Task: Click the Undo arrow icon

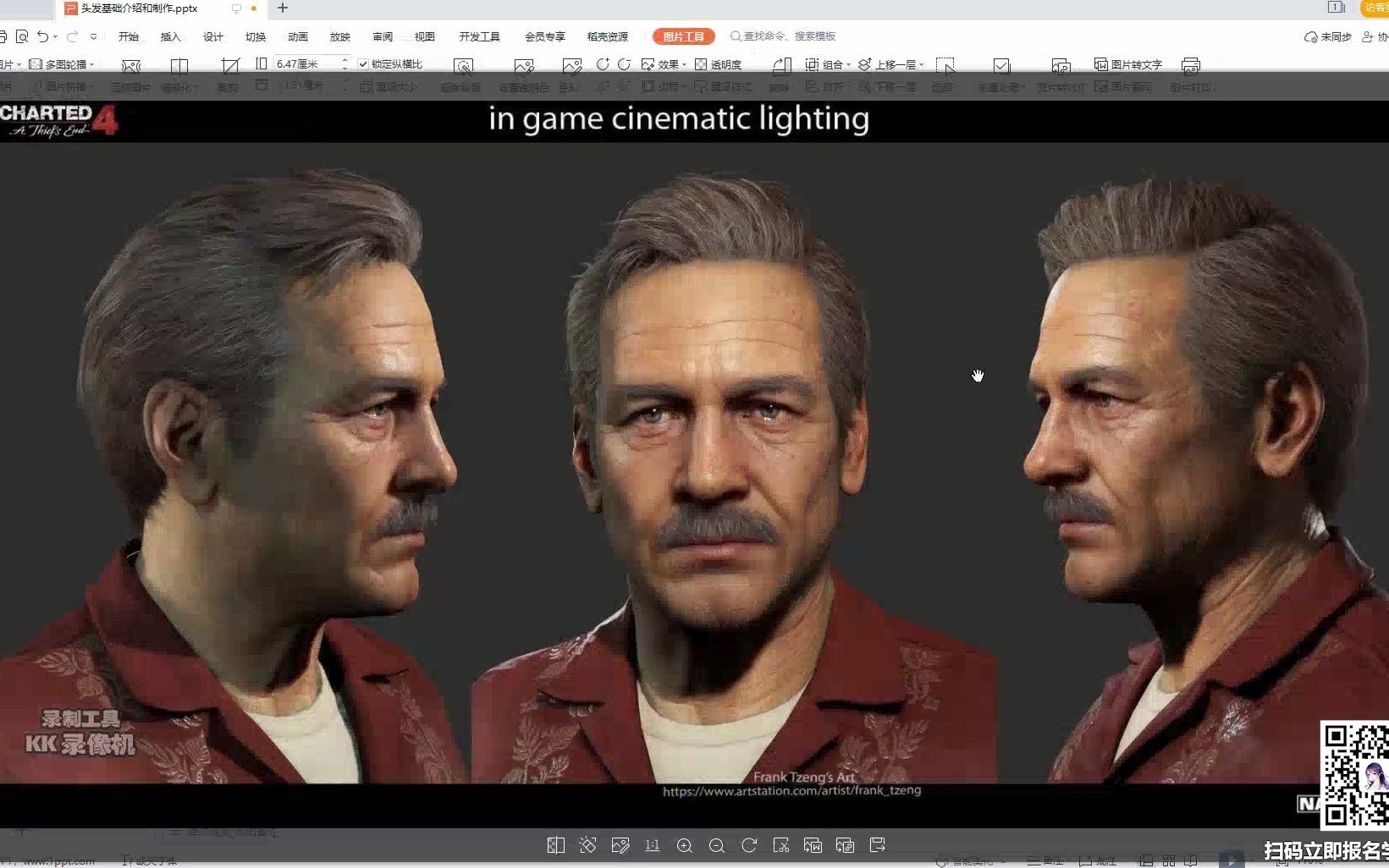Action: click(x=42, y=36)
